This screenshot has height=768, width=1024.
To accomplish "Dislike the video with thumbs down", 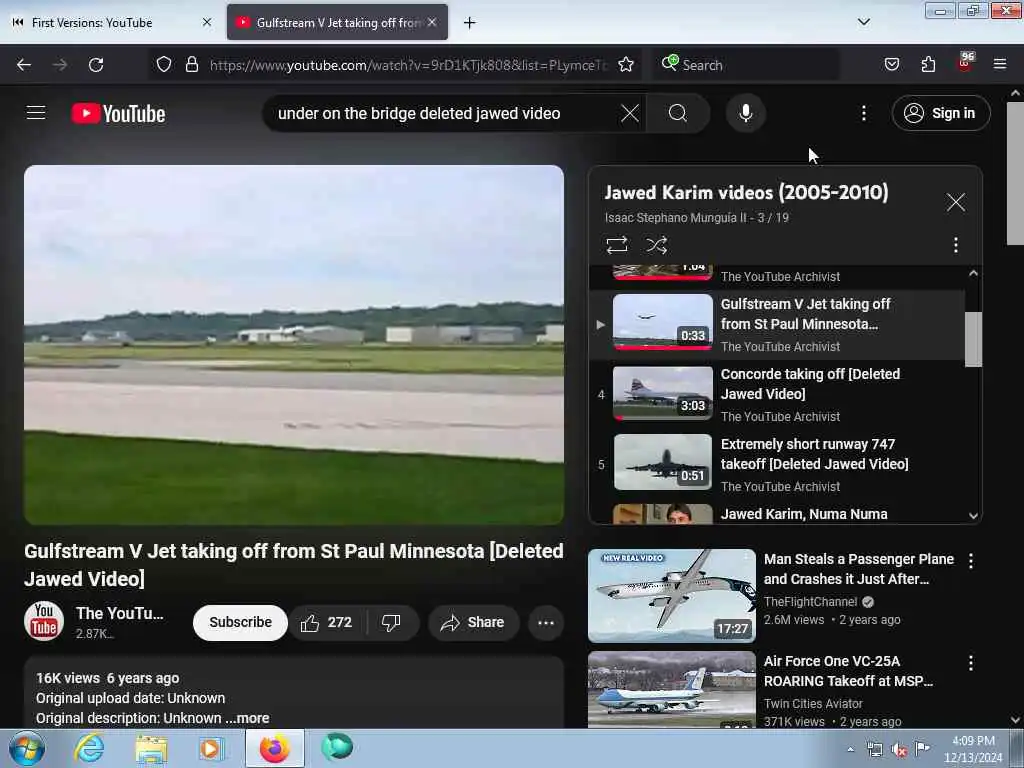I will click(391, 622).
